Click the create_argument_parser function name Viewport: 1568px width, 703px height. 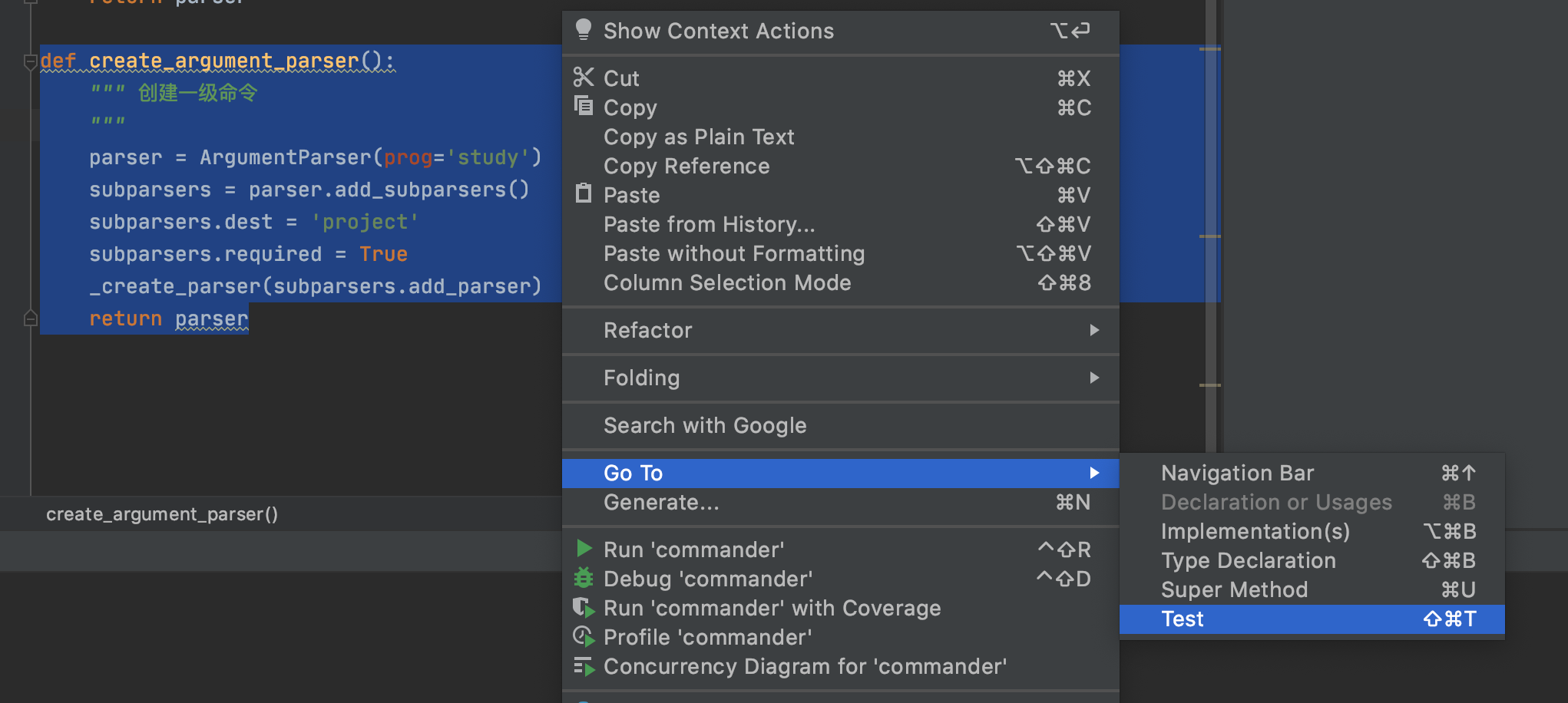point(224,61)
